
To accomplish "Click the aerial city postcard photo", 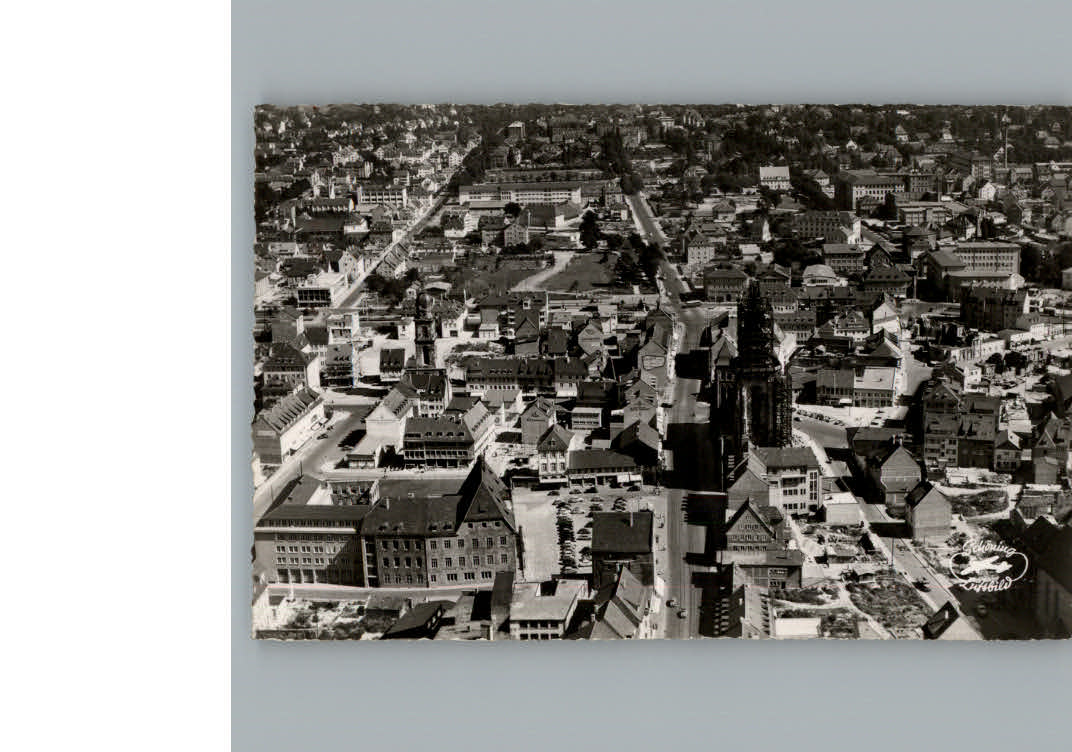I will [662, 372].
